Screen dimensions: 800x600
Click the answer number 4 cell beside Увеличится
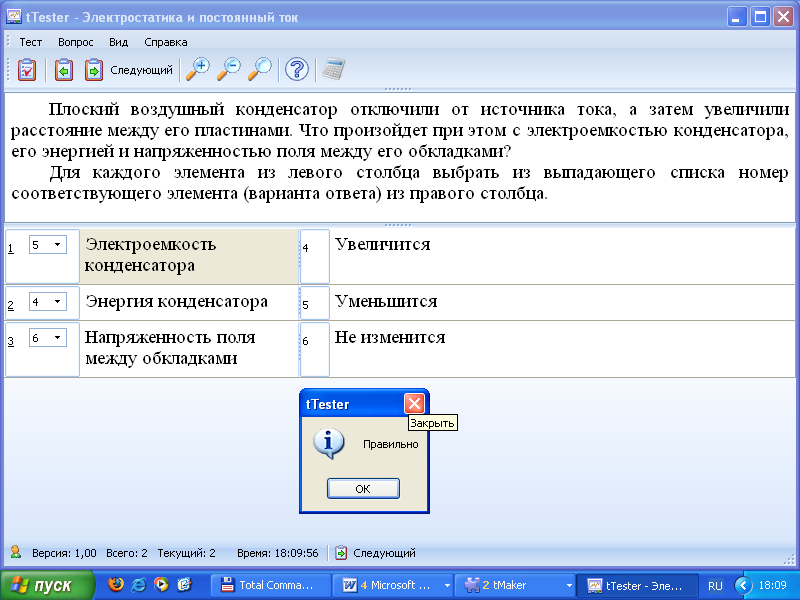(315, 256)
